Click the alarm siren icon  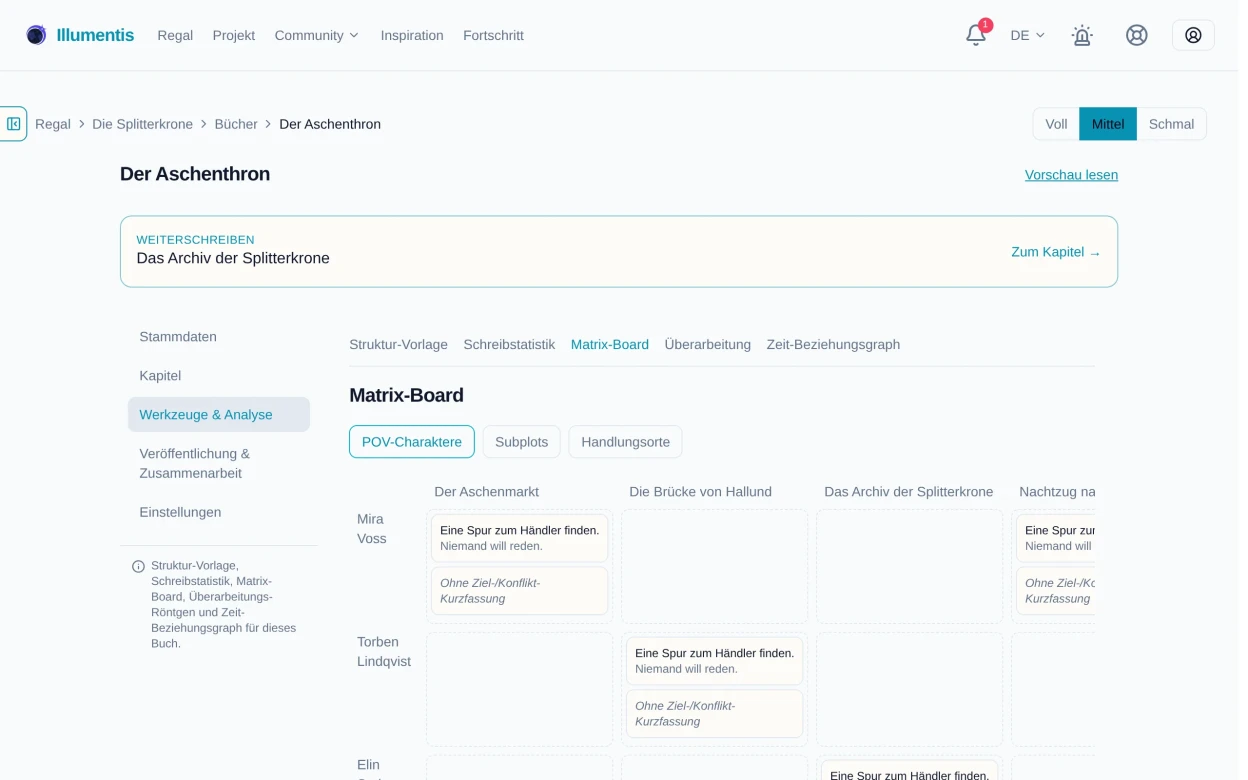click(1082, 35)
